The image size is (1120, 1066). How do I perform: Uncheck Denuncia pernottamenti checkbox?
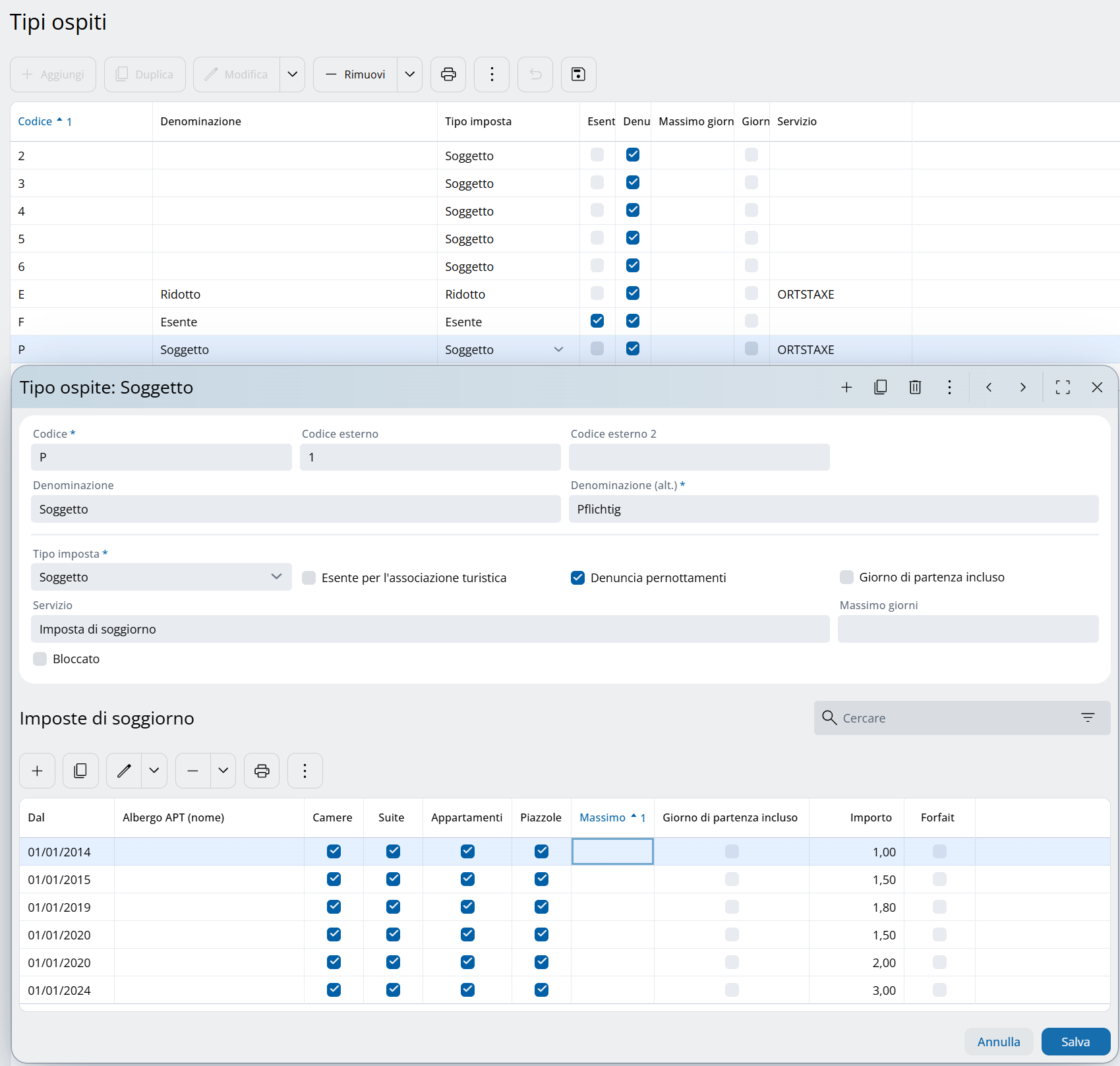[x=578, y=578]
